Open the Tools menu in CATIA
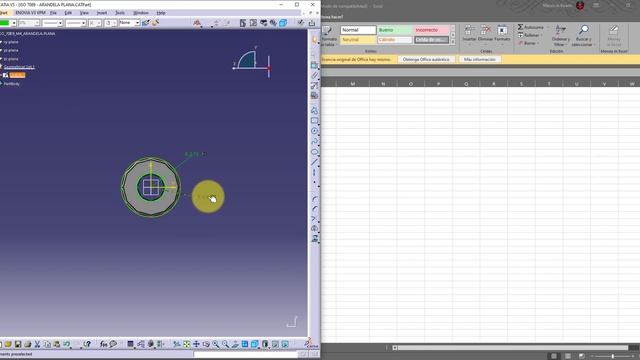 click(x=120, y=13)
